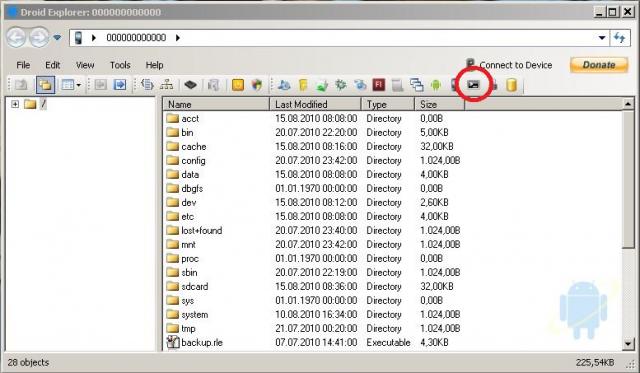Click the green gear toolbar icon
This screenshot has width=640, height=373.
tap(340, 84)
